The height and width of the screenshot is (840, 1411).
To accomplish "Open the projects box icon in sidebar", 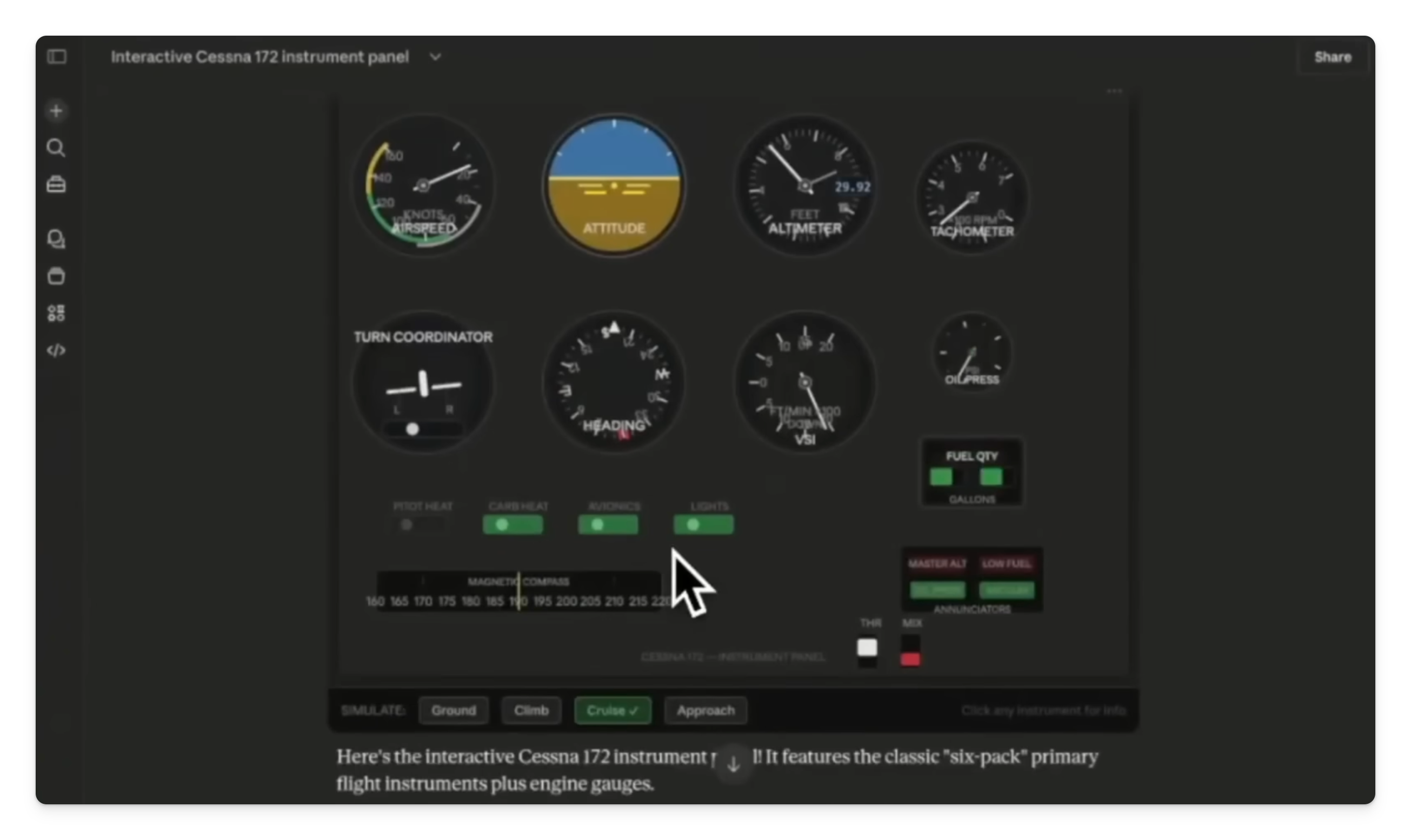I will (x=56, y=276).
